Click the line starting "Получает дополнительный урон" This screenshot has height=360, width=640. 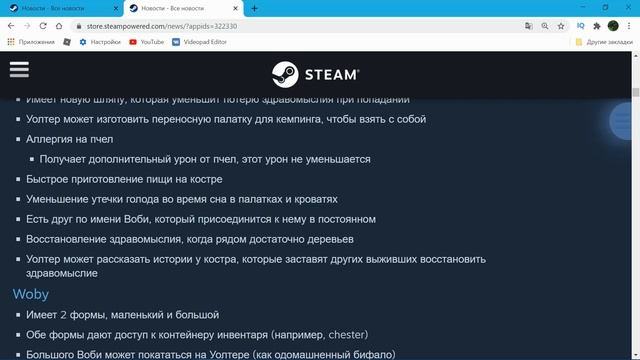pyautogui.click(x=205, y=159)
